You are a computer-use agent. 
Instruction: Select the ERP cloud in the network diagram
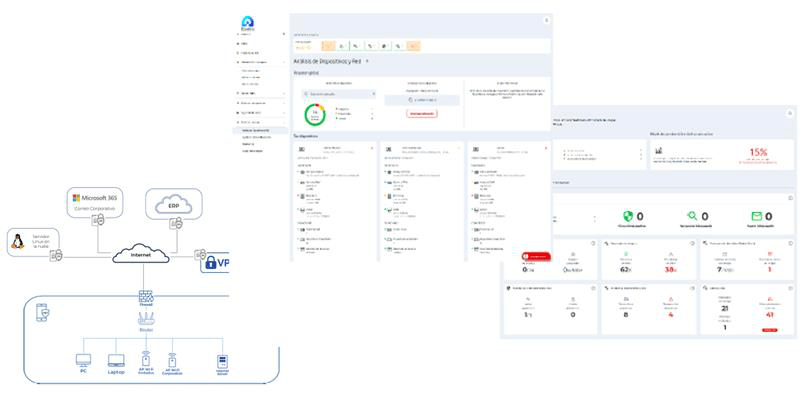click(173, 204)
